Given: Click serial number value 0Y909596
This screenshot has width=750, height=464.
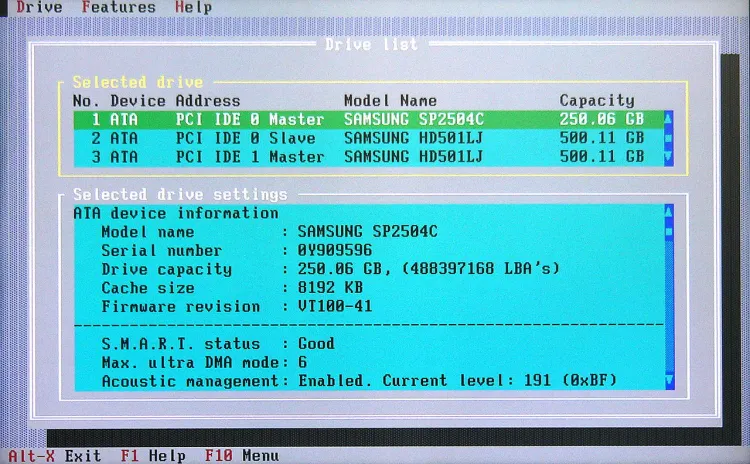Looking at the screenshot, I should click(335, 250).
